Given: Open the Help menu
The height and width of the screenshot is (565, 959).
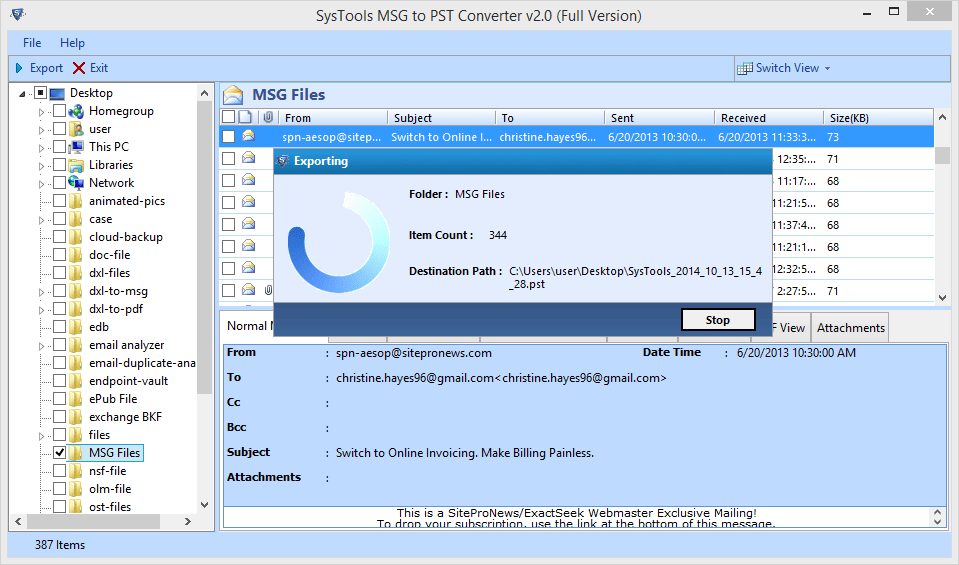Looking at the screenshot, I should [x=72, y=43].
